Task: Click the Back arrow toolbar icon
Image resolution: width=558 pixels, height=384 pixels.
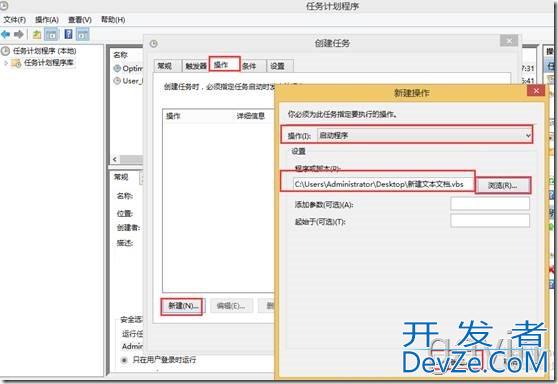Action: pyautogui.click(x=5, y=34)
